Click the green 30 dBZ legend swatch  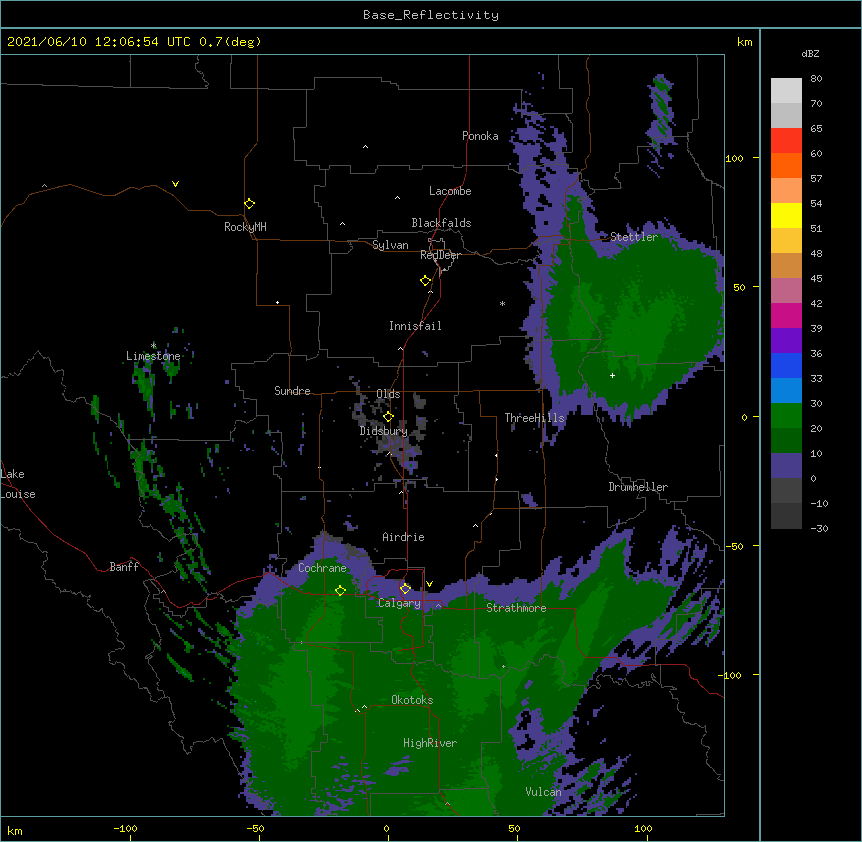click(786, 416)
